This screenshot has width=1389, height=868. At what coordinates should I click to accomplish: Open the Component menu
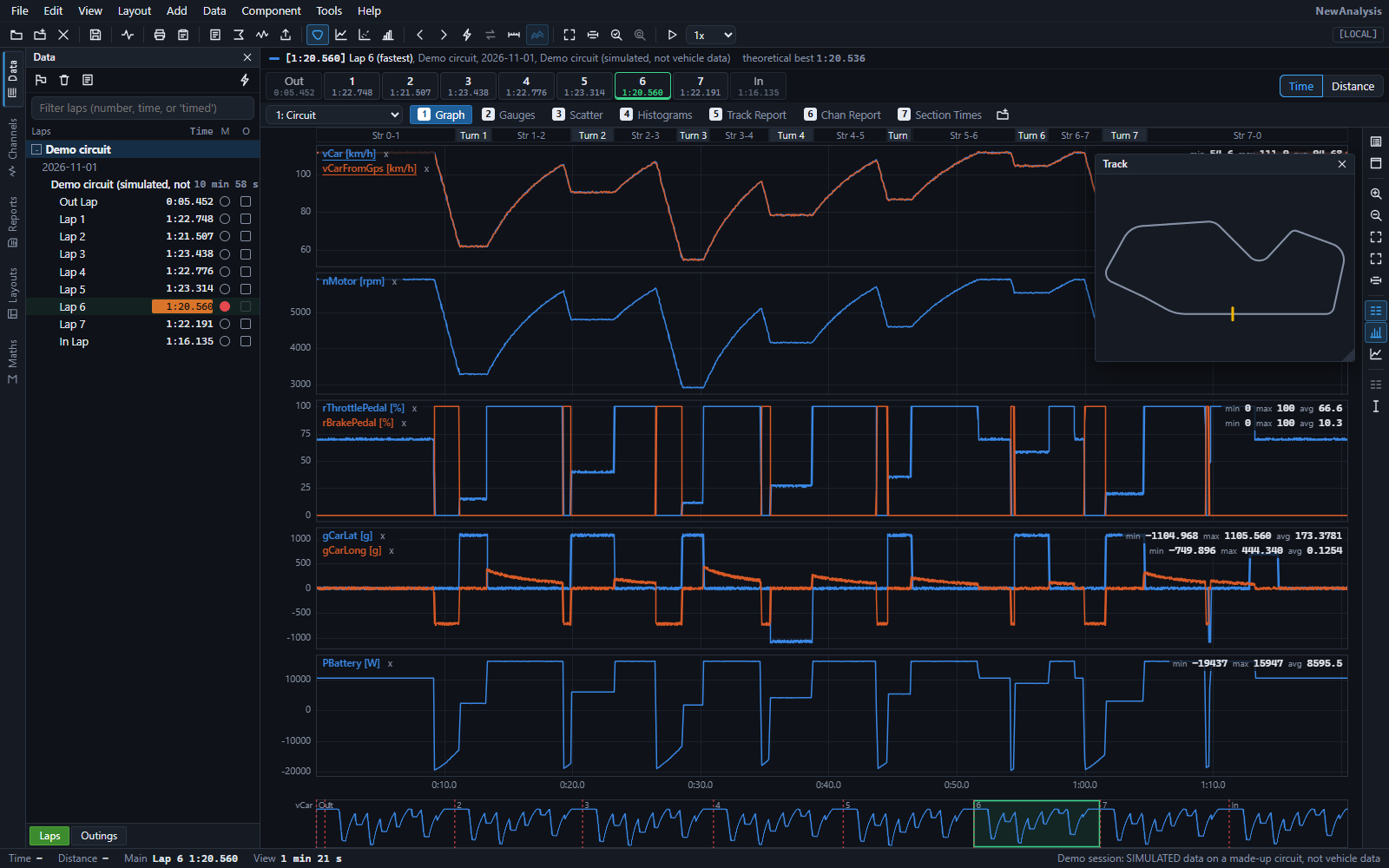coord(271,10)
